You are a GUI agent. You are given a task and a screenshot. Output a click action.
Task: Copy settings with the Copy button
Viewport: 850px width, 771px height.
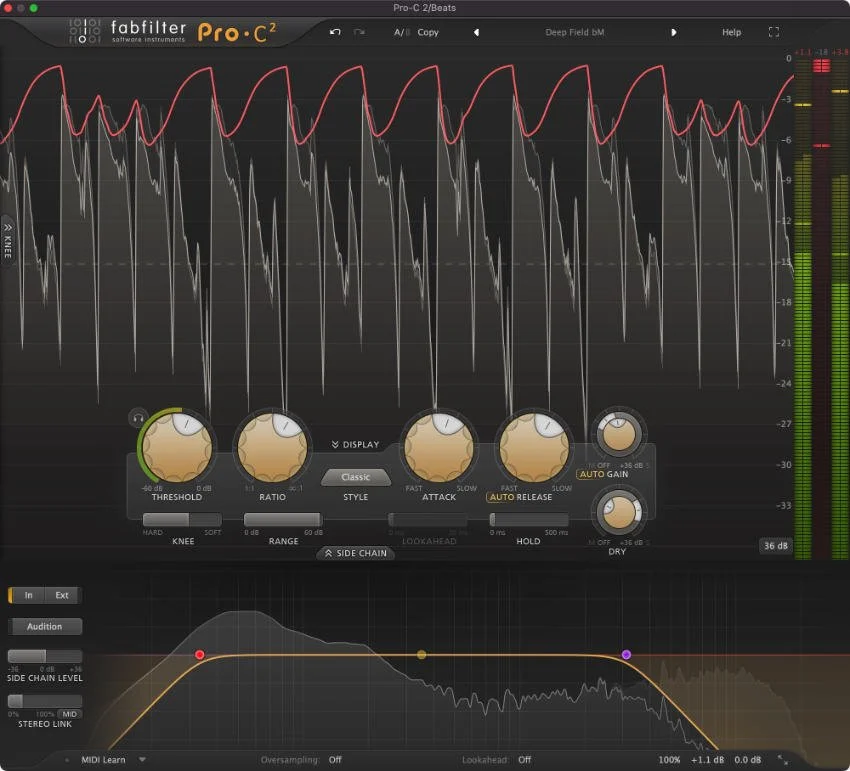point(428,33)
